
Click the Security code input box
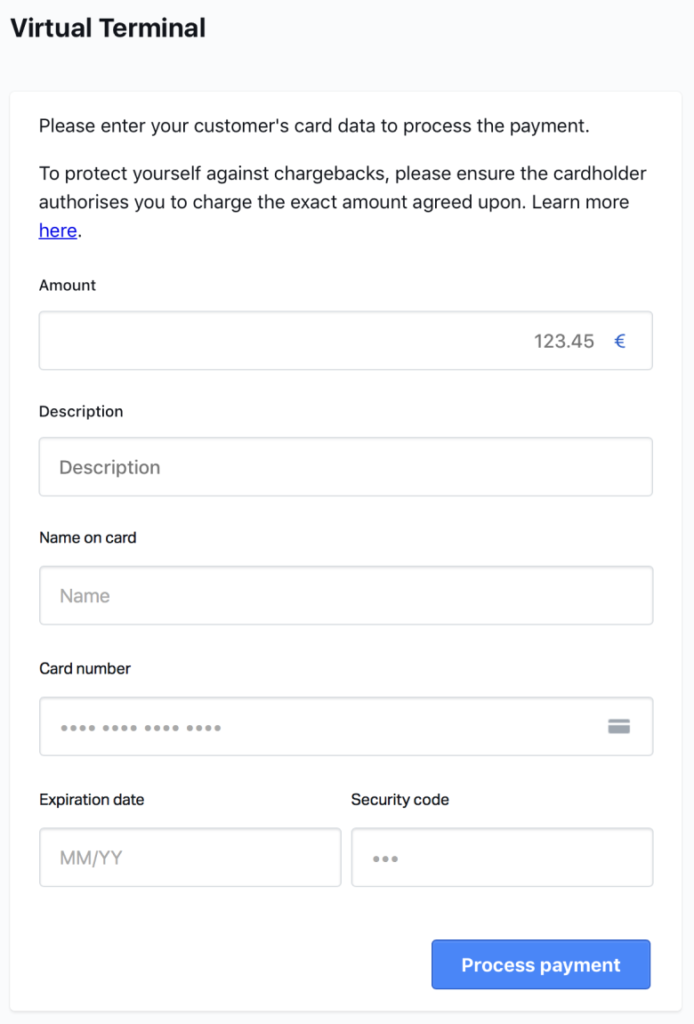(x=502, y=857)
